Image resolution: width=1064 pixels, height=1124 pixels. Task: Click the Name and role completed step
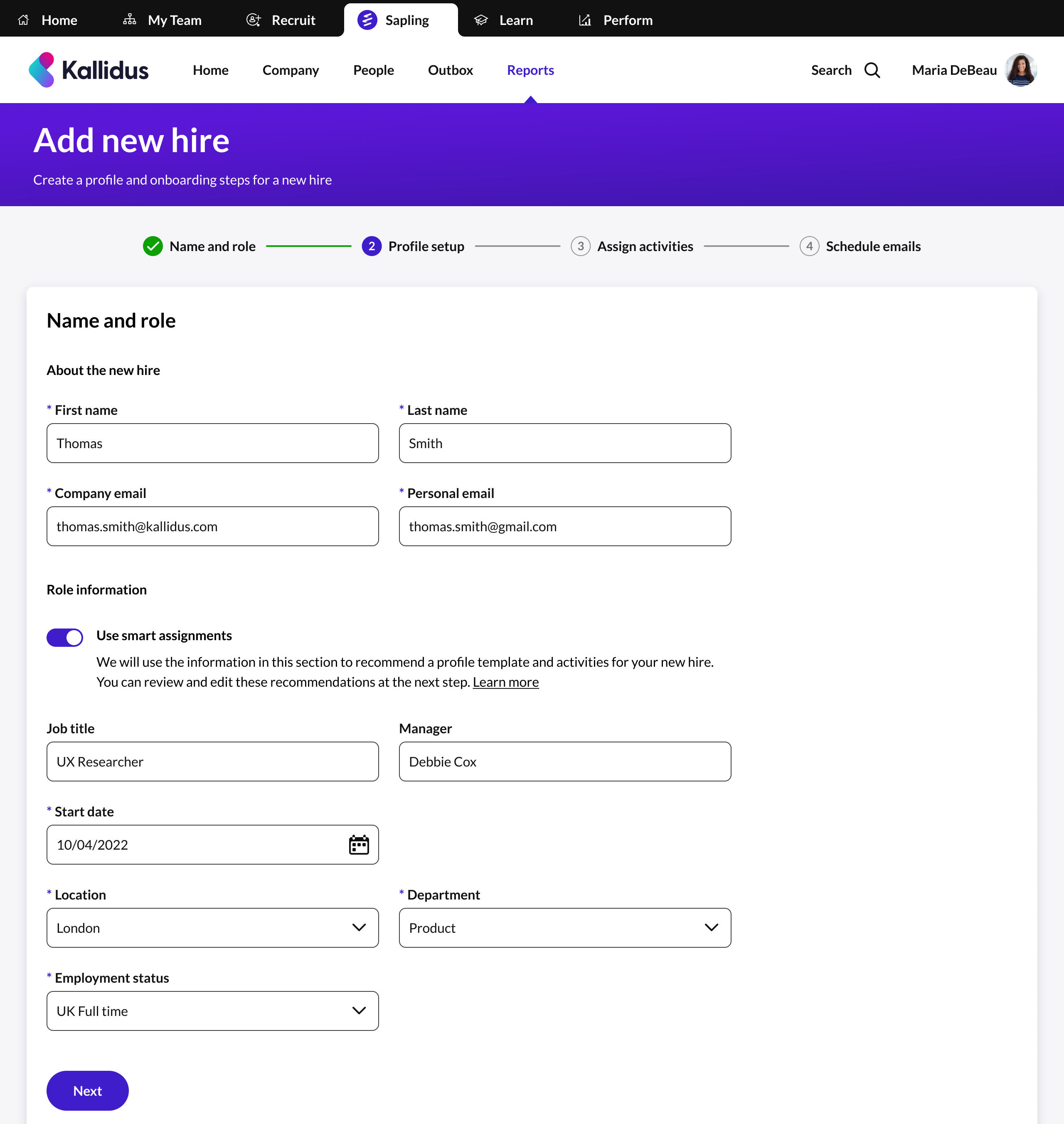click(199, 246)
